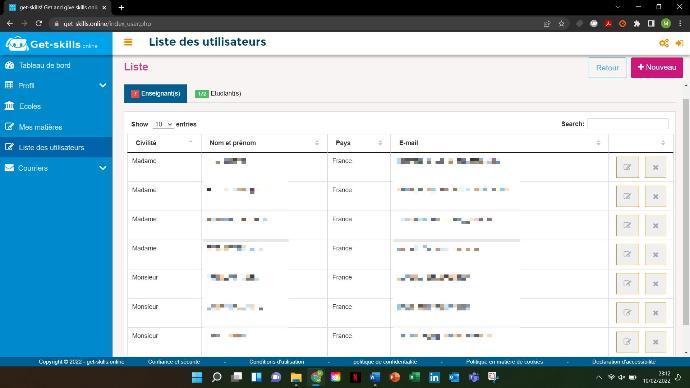This screenshot has width=690, height=388.
Task: Open the Adobe Acrobat extension icon
Action: point(608,24)
